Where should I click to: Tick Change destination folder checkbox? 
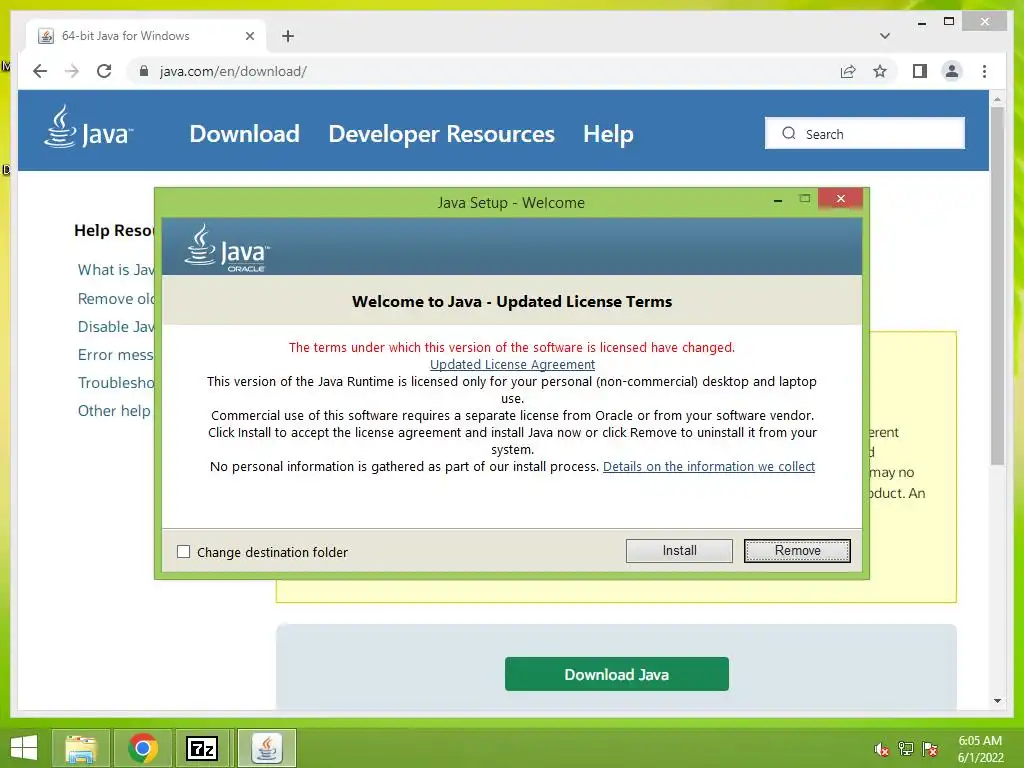(184, 552)
